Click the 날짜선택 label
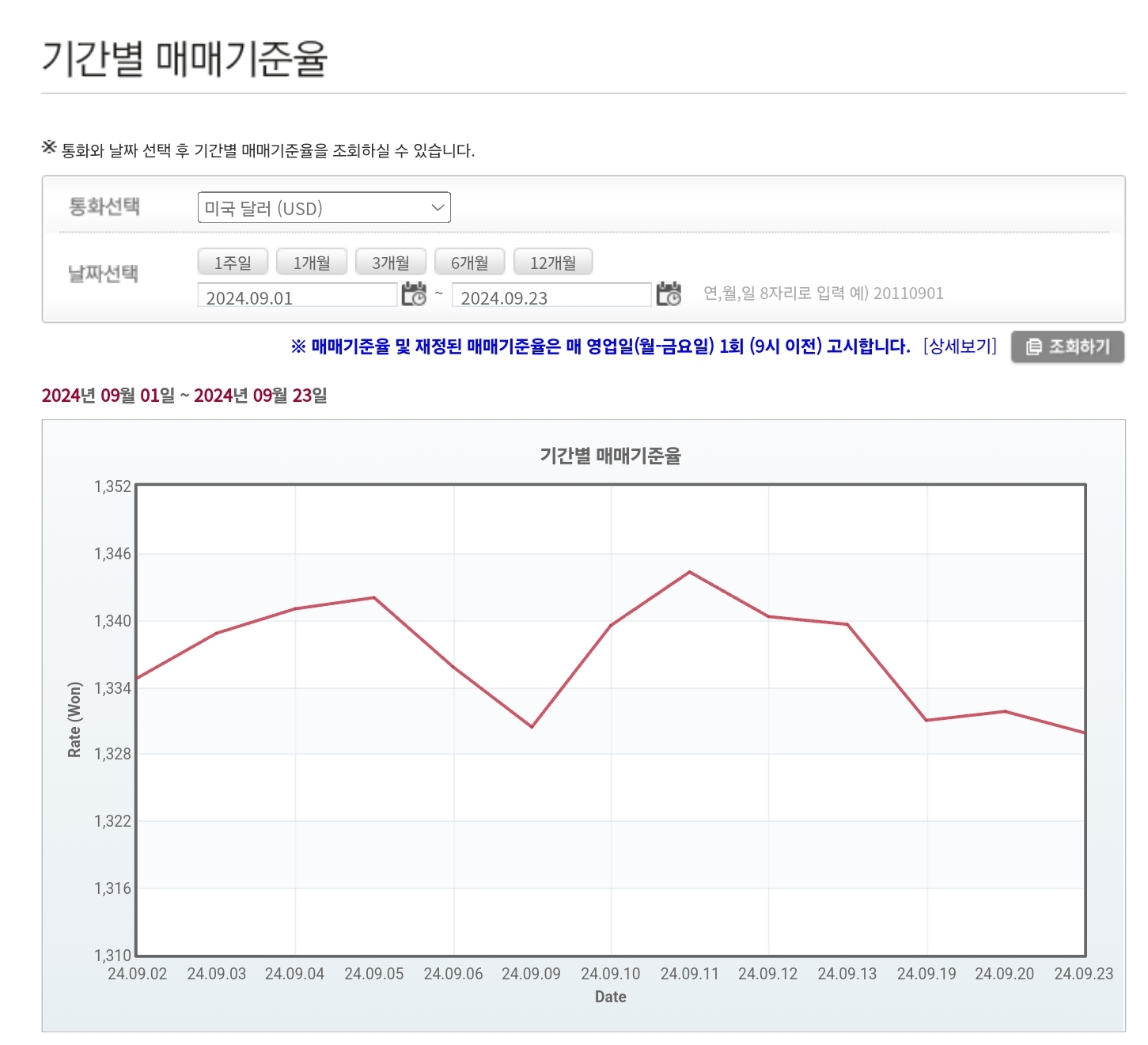Screen dimensions: 1148x1045 [x=103, y=274]
